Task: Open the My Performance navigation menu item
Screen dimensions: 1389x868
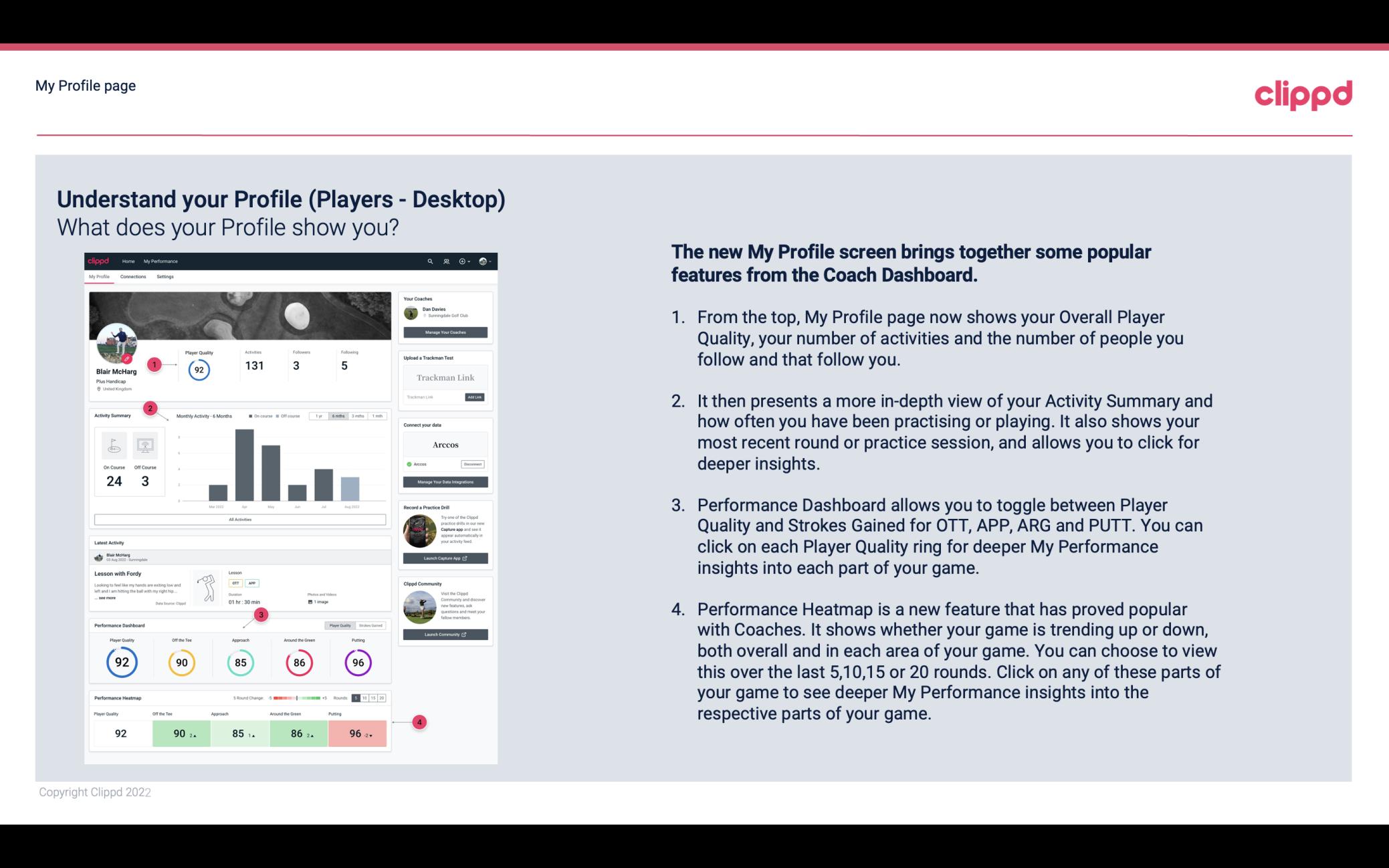Action: [160, 262]
